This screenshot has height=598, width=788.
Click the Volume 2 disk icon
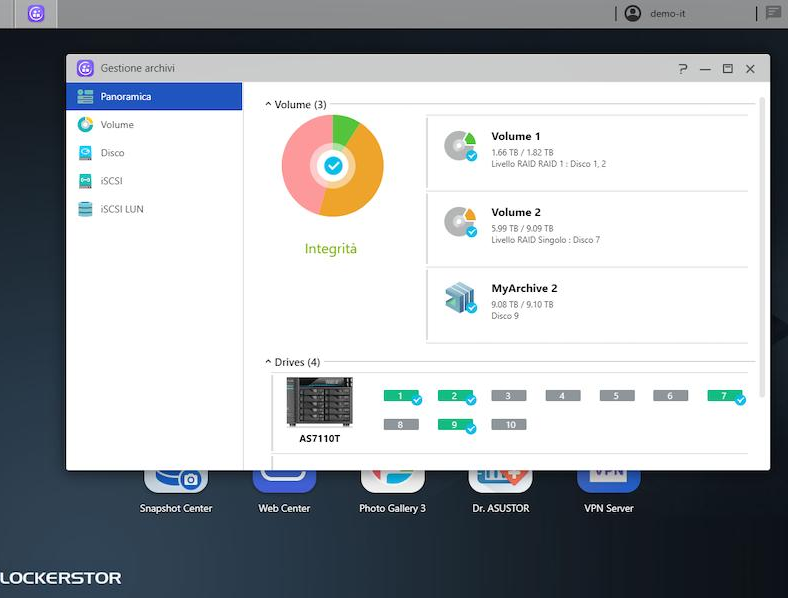[x=460, y=222]
